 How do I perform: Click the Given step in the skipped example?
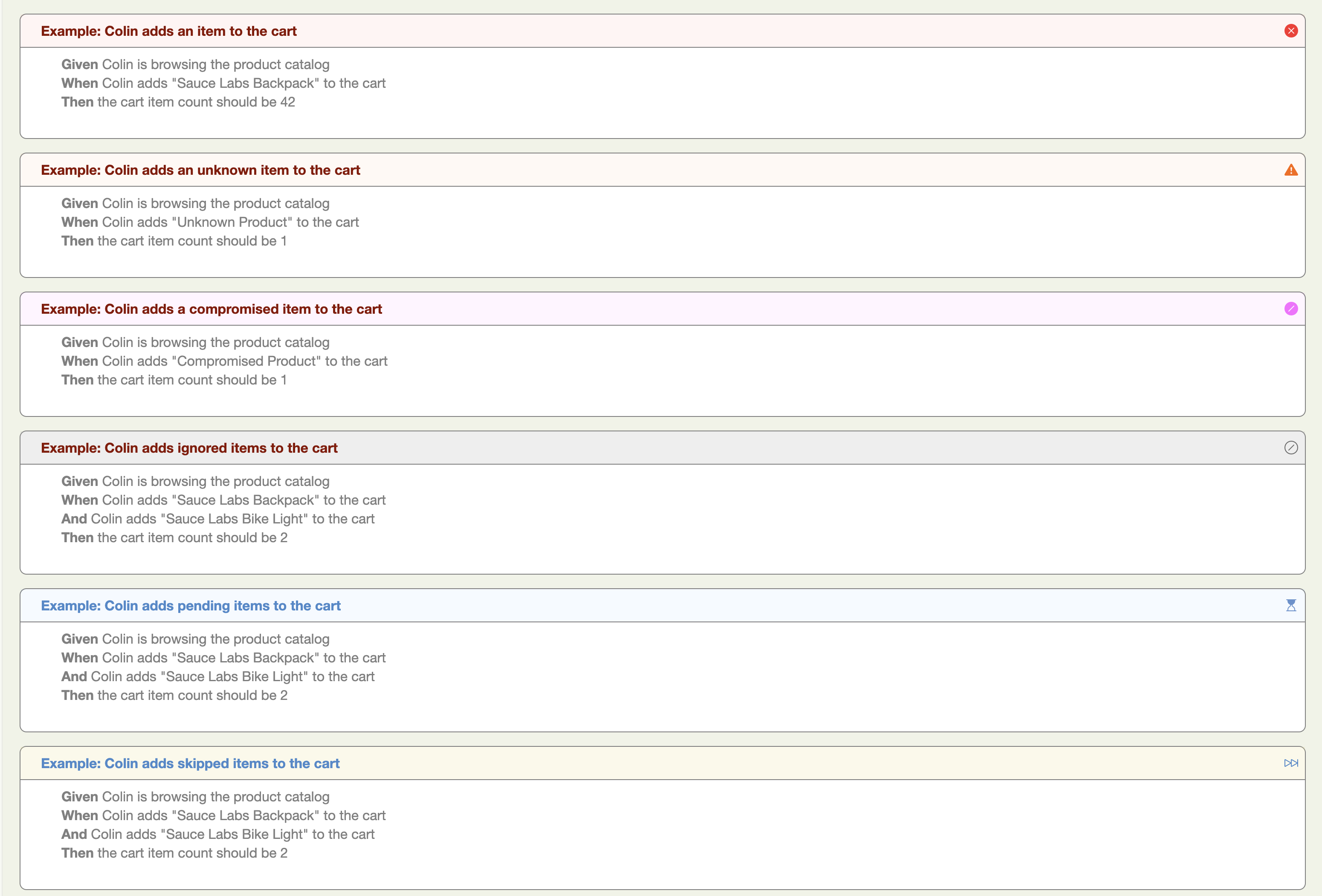pyautogui.click(x=195, y=797)
